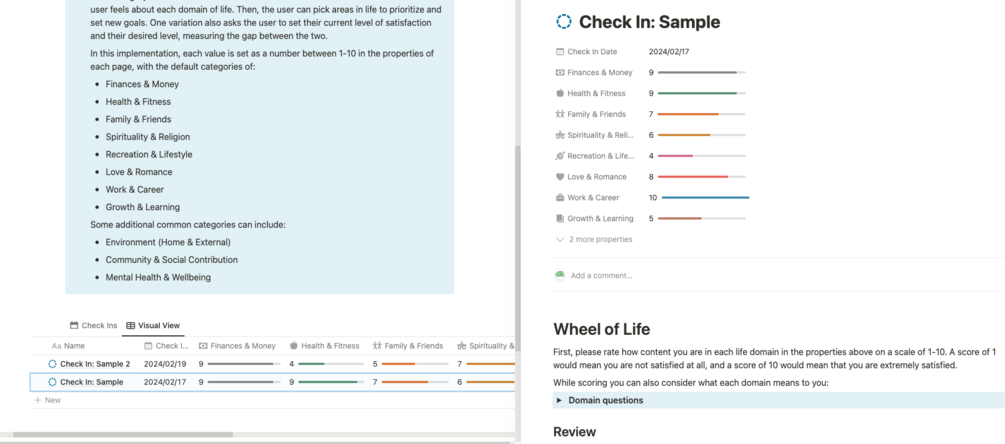Click the Add a comment field
The height and width of the screenshot is (444, 1005).
(601, 276)
